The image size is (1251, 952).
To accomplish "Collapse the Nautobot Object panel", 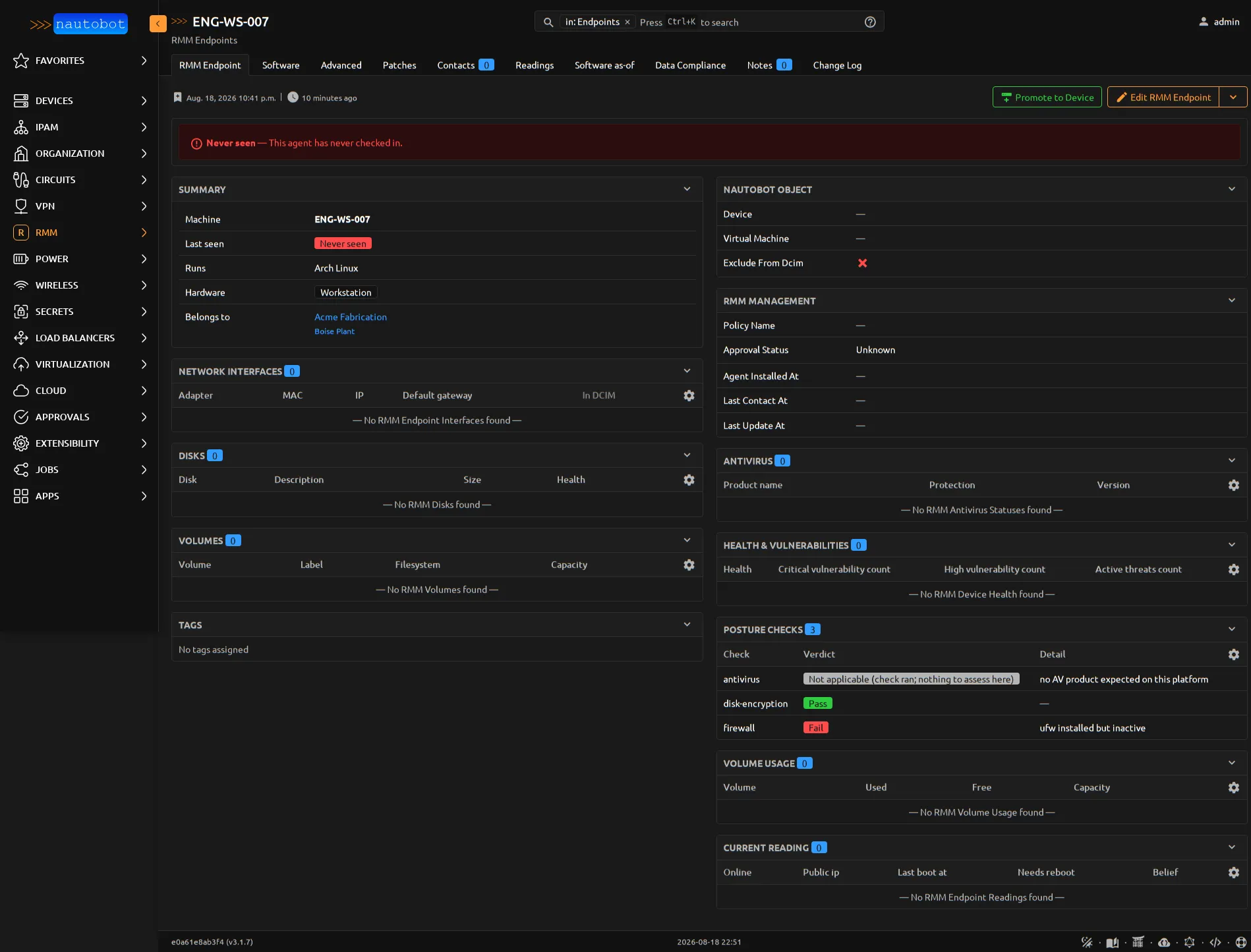I will pos(1232,189).
